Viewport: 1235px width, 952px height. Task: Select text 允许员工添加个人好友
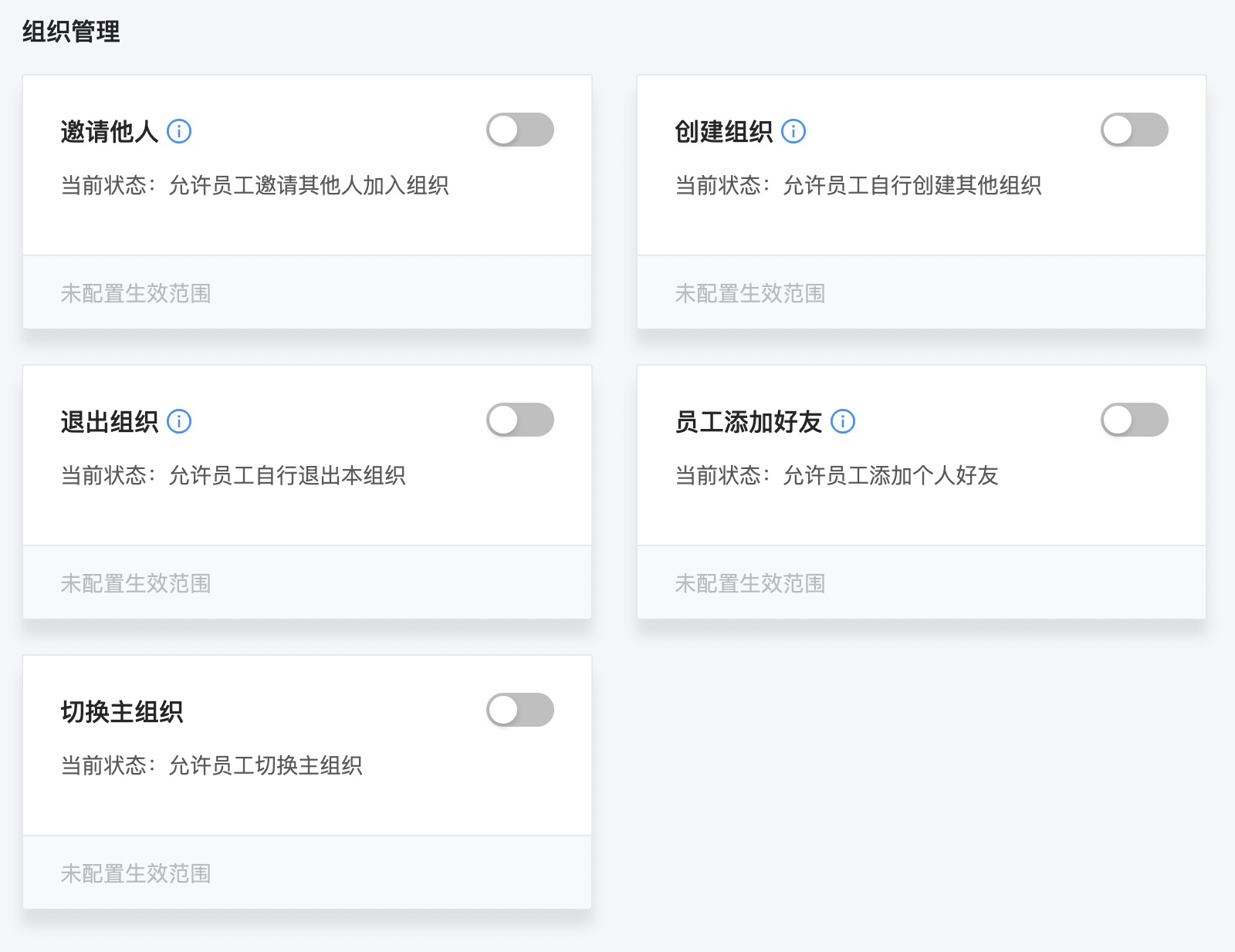tap(891, 475)
